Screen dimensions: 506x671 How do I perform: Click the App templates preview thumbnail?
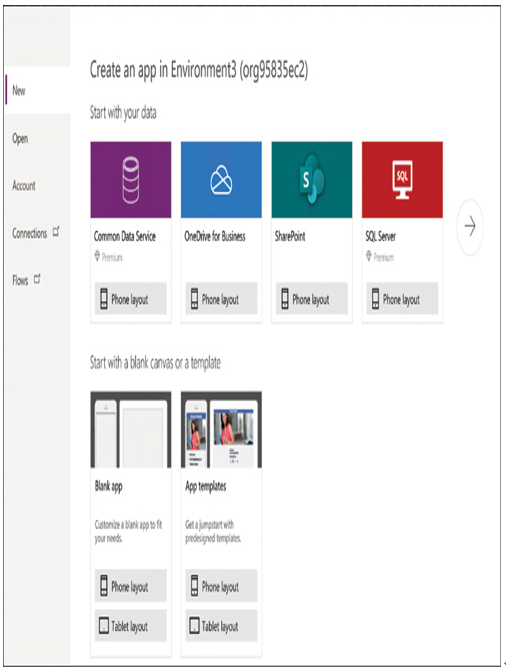(221, 430)
